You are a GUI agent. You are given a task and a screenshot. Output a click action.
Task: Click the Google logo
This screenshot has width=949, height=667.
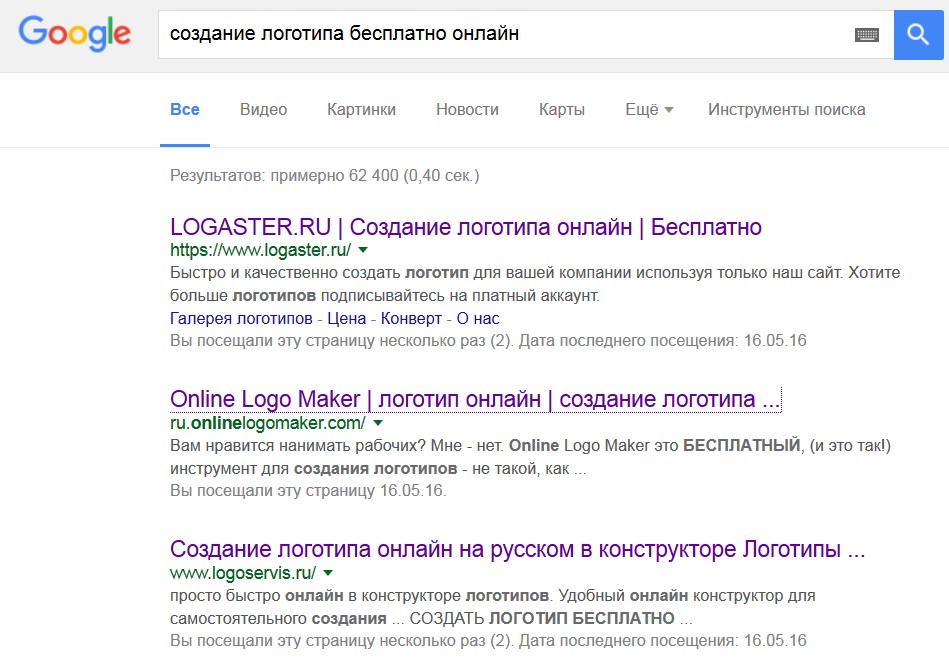click(x=75, y=34)
